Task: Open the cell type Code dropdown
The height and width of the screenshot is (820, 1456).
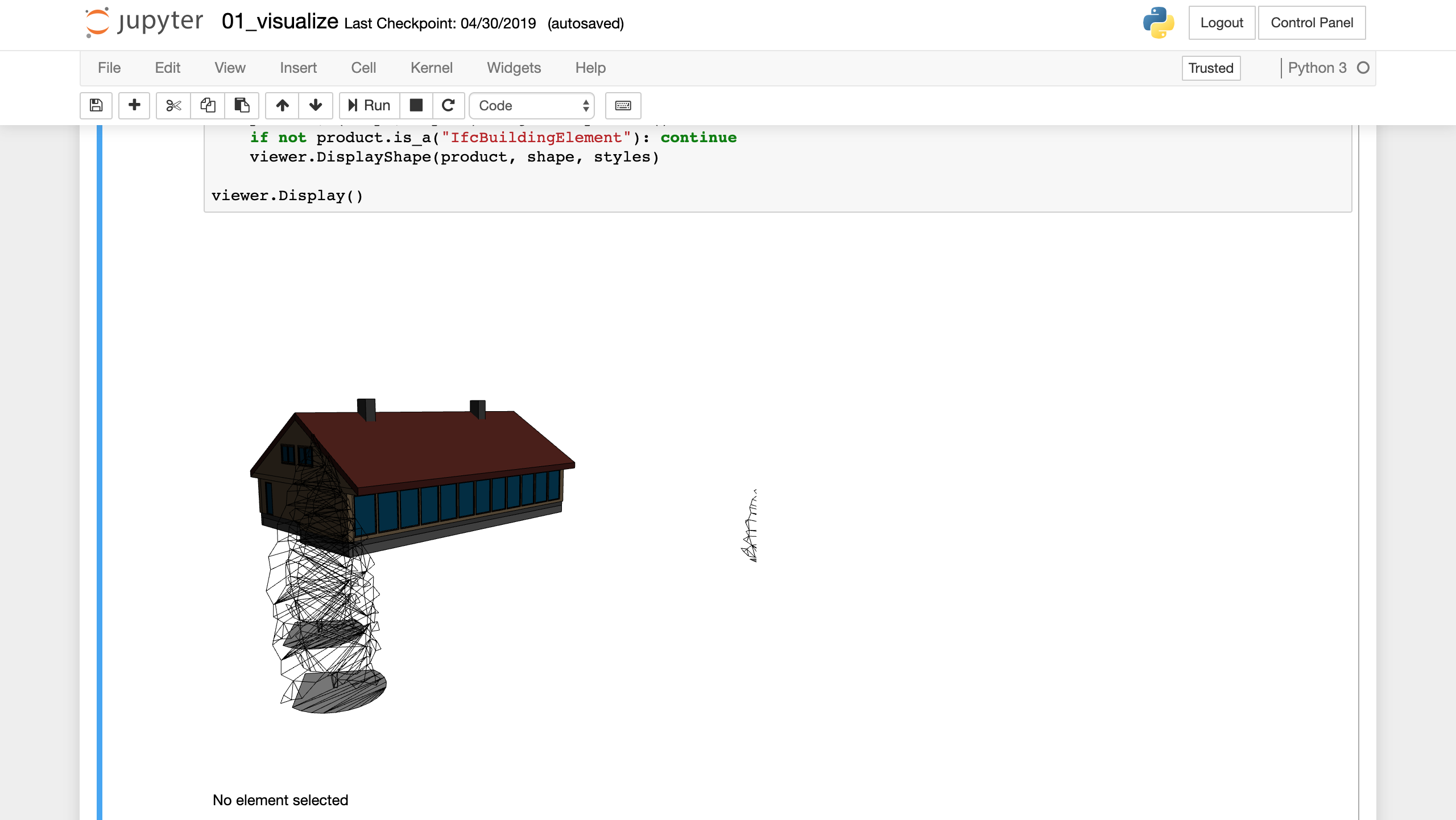Action: click(x=532, y=105)
